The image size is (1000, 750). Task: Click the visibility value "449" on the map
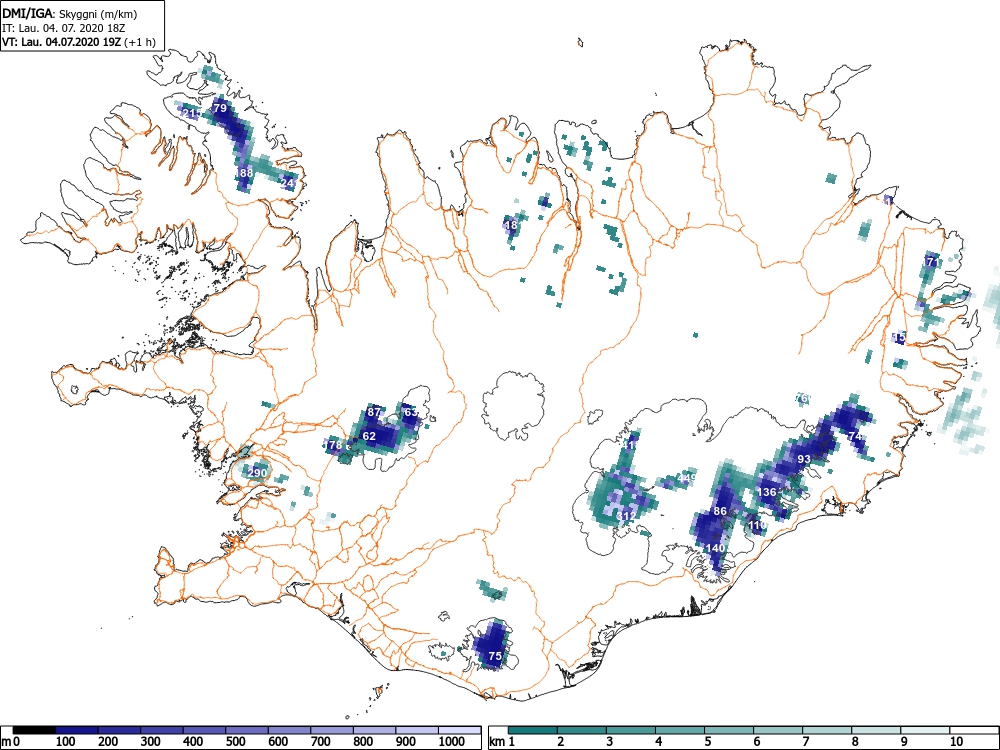pyautogui.click(x=687, y=478)
